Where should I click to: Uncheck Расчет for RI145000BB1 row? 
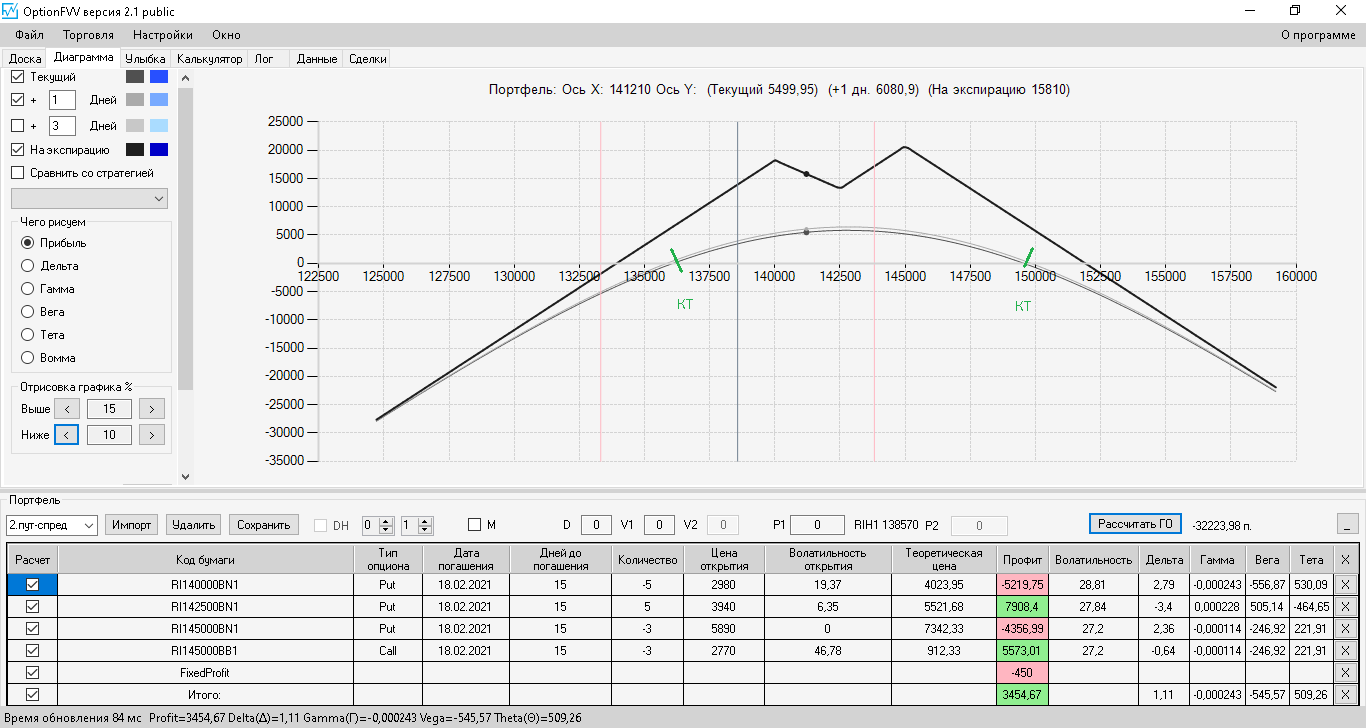pos(32,651)
